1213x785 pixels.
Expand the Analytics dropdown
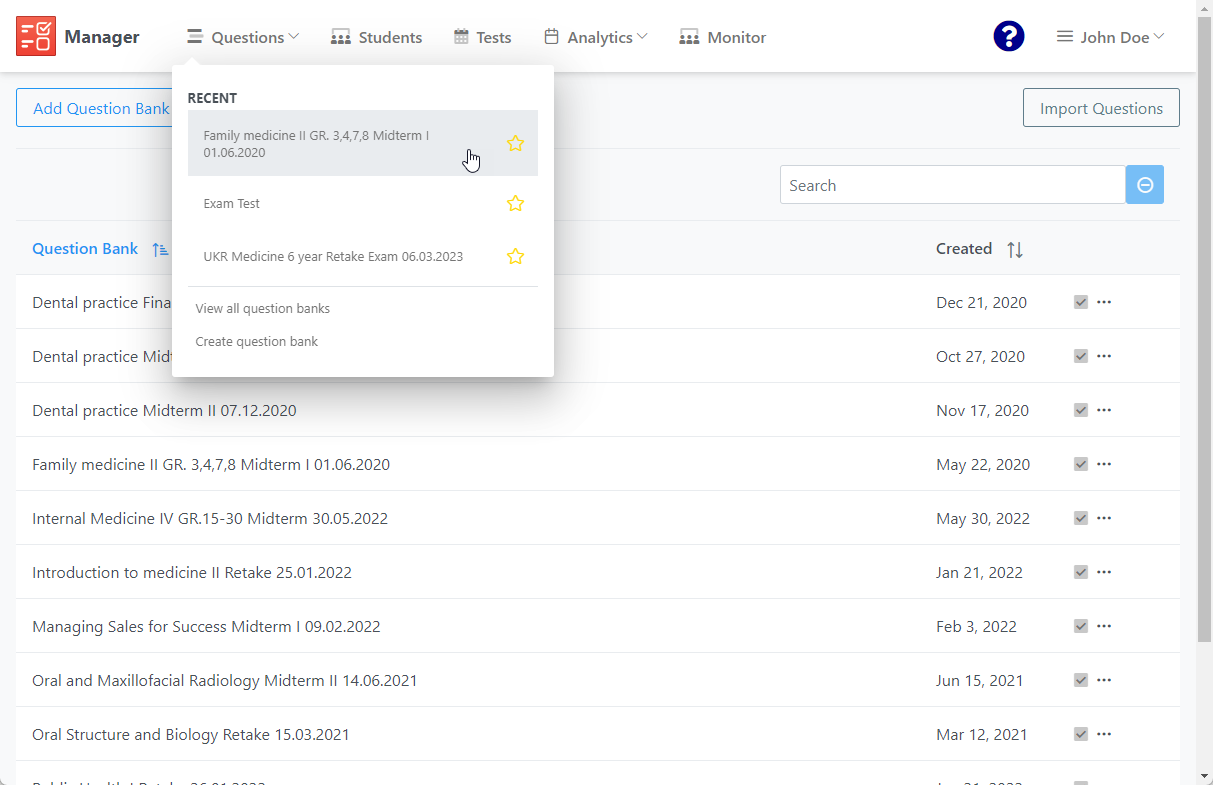[x=596, y=38]
